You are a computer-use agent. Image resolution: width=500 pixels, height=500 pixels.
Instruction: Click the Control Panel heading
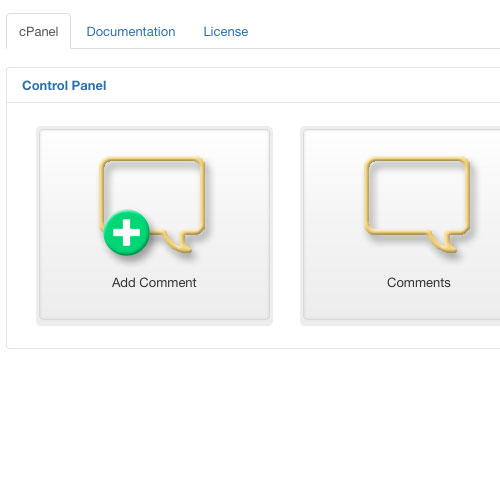(x=64, y=86)
